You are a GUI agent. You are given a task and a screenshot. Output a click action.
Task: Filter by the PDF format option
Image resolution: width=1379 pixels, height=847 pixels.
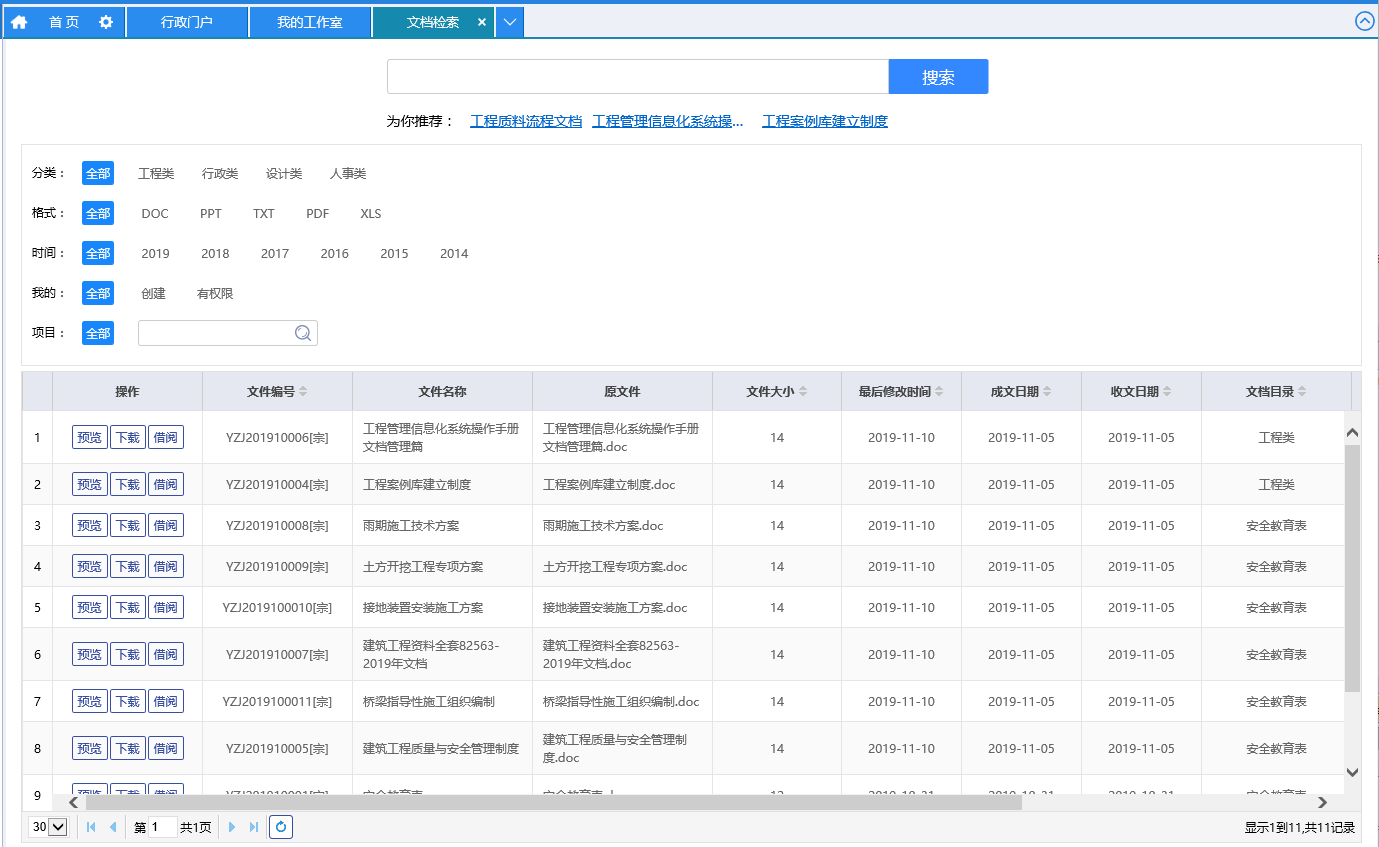point(317,214)
